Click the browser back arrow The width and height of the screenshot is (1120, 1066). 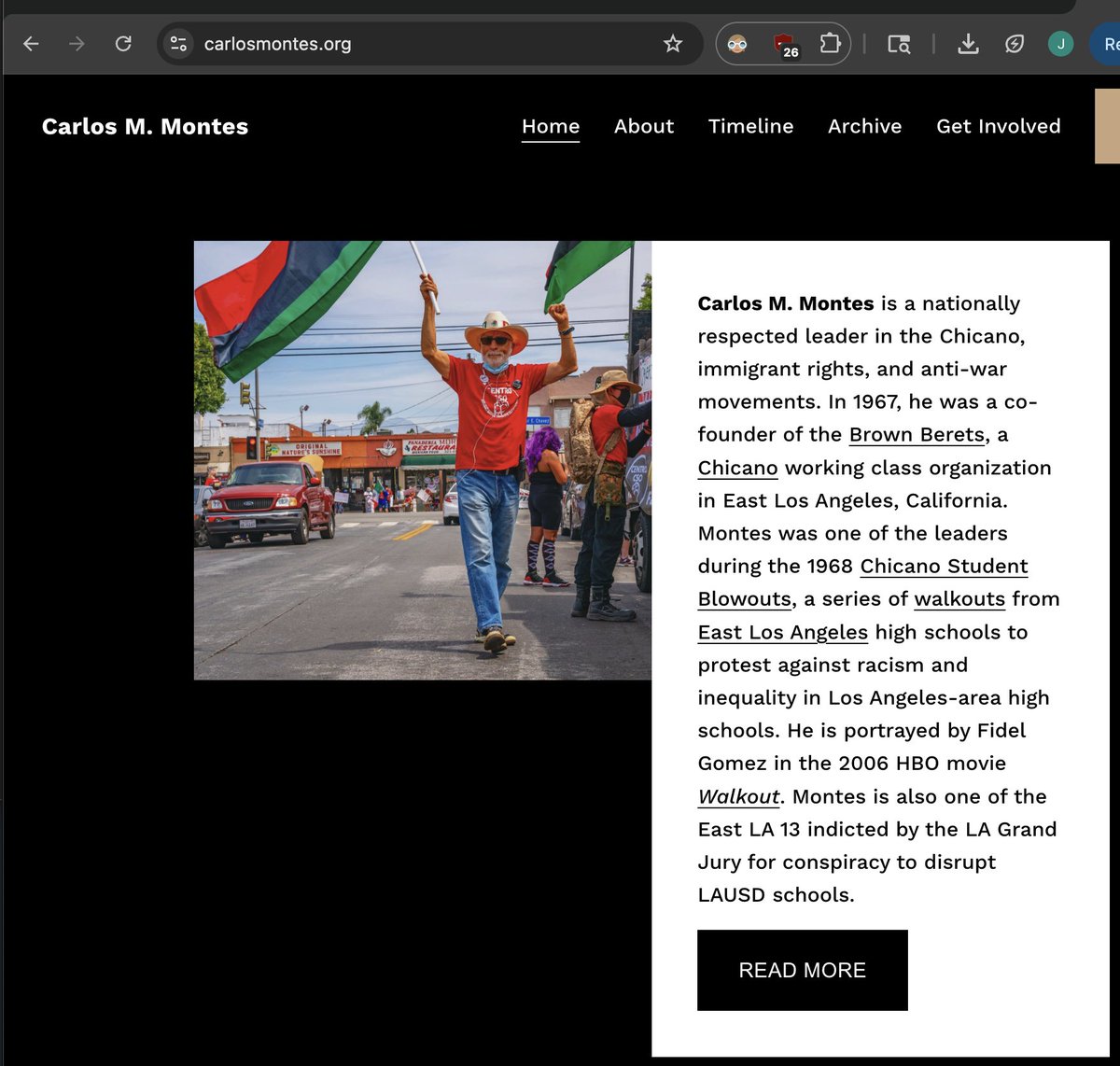[x=31, y=44]
